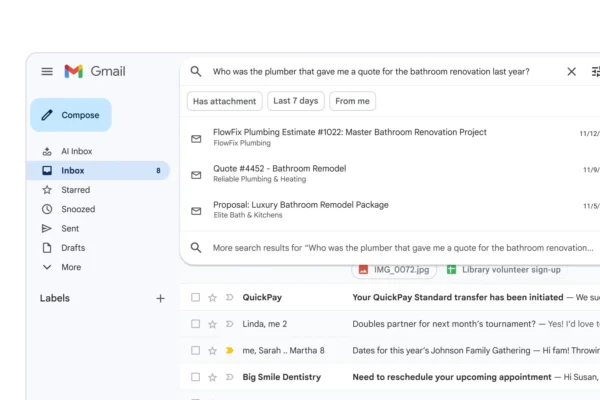
Task: Open search filter options icon
Action: [x=595, y=72]
